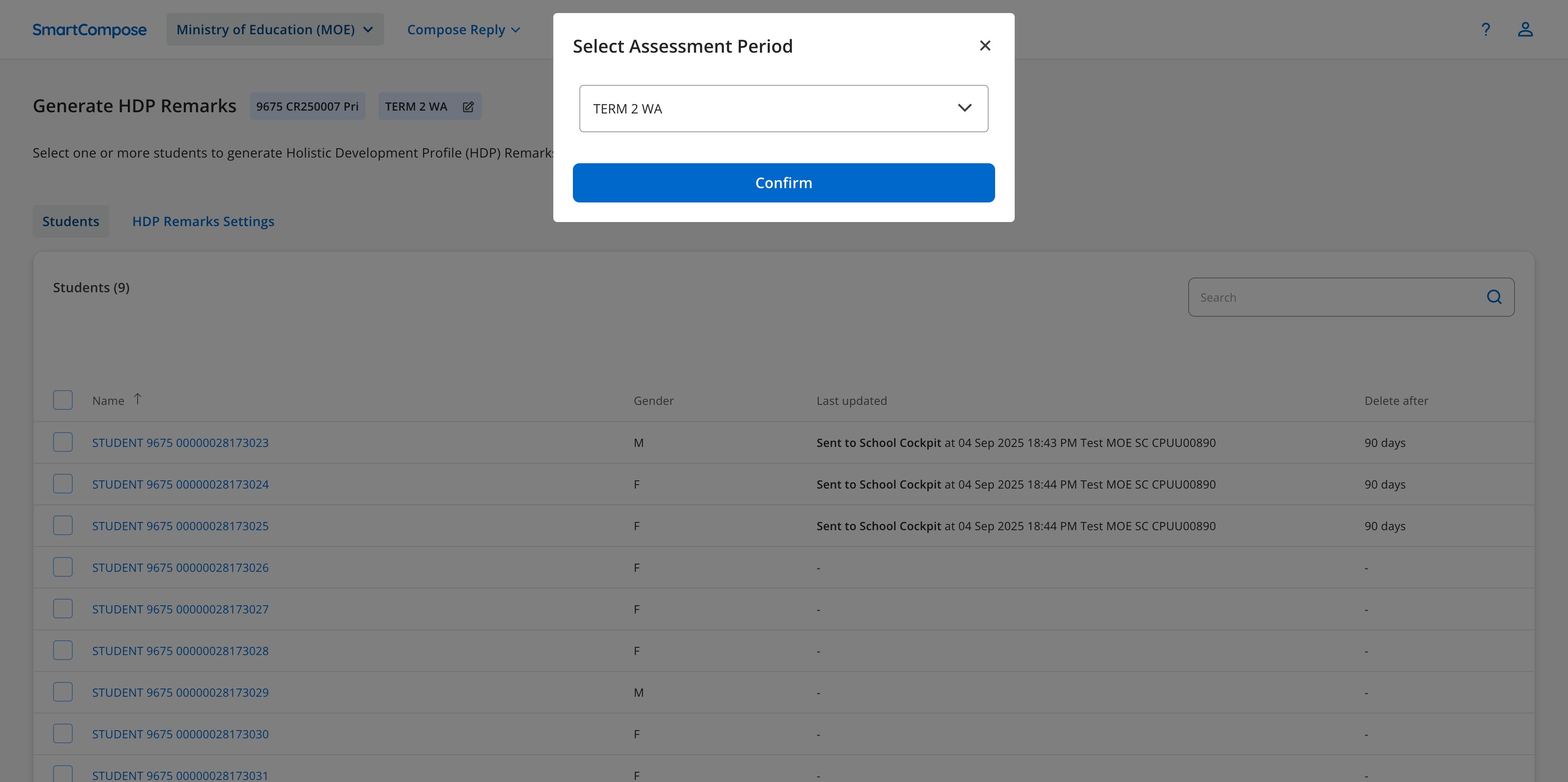This screenshot has height=782, width=1568.
Task: Expand the Ministry of Education (MOE) dropdown
Action: pyautogui.click(x=274, y=29)
